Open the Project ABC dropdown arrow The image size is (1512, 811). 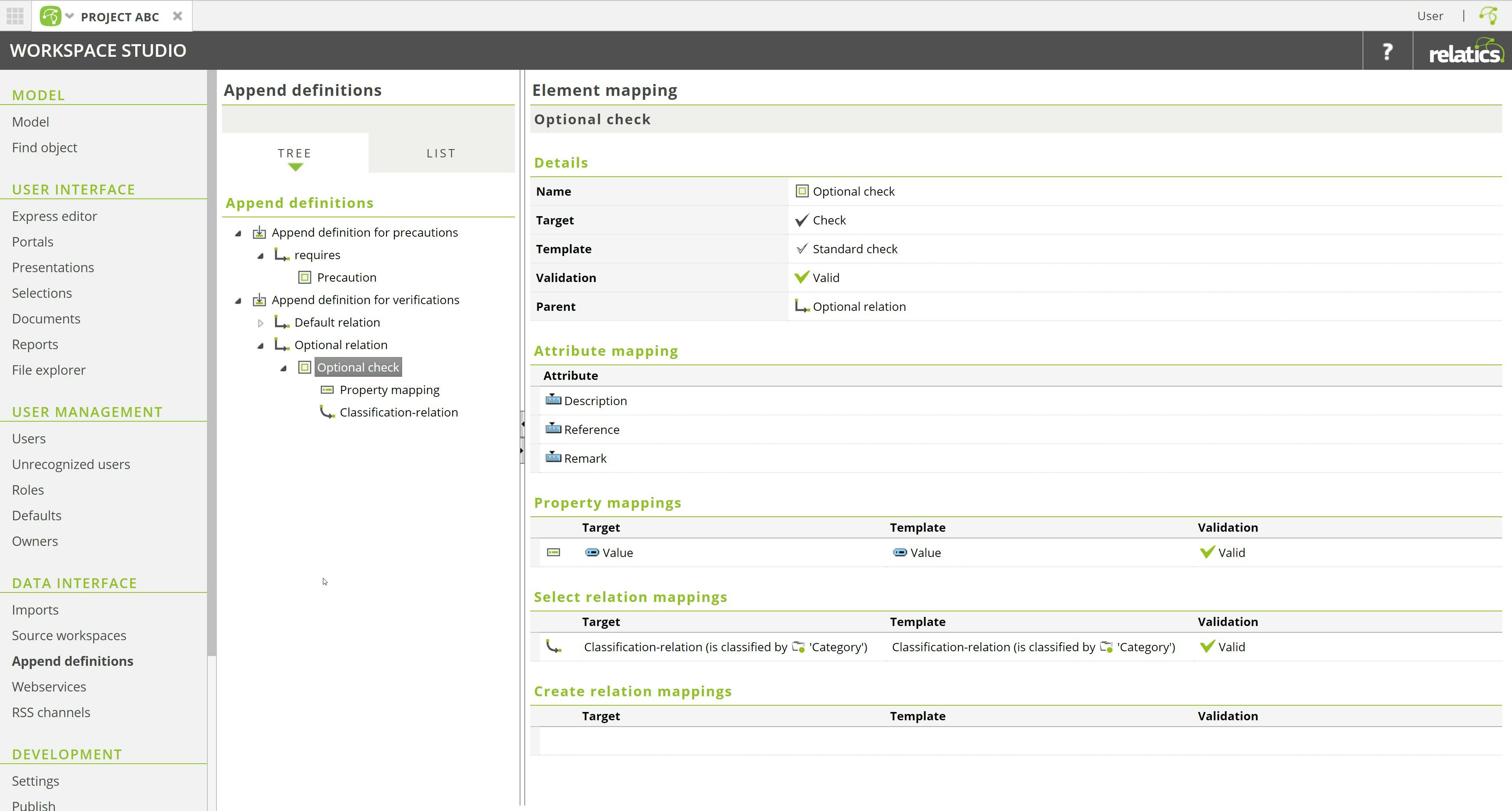tap(70, 16)
